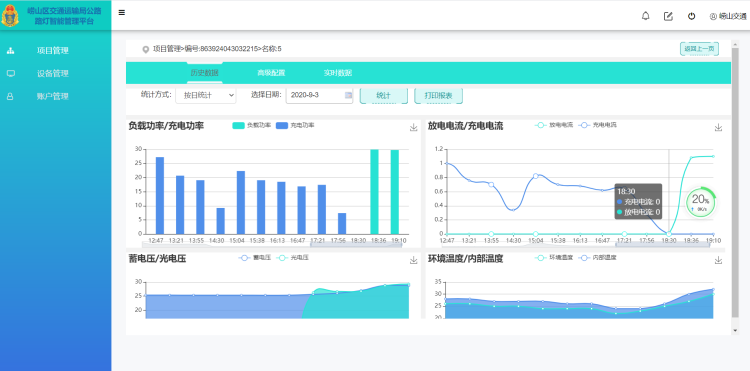Toggle the hamburger sidebar menu icon
The image size is (750, 371).
(121, 13)
